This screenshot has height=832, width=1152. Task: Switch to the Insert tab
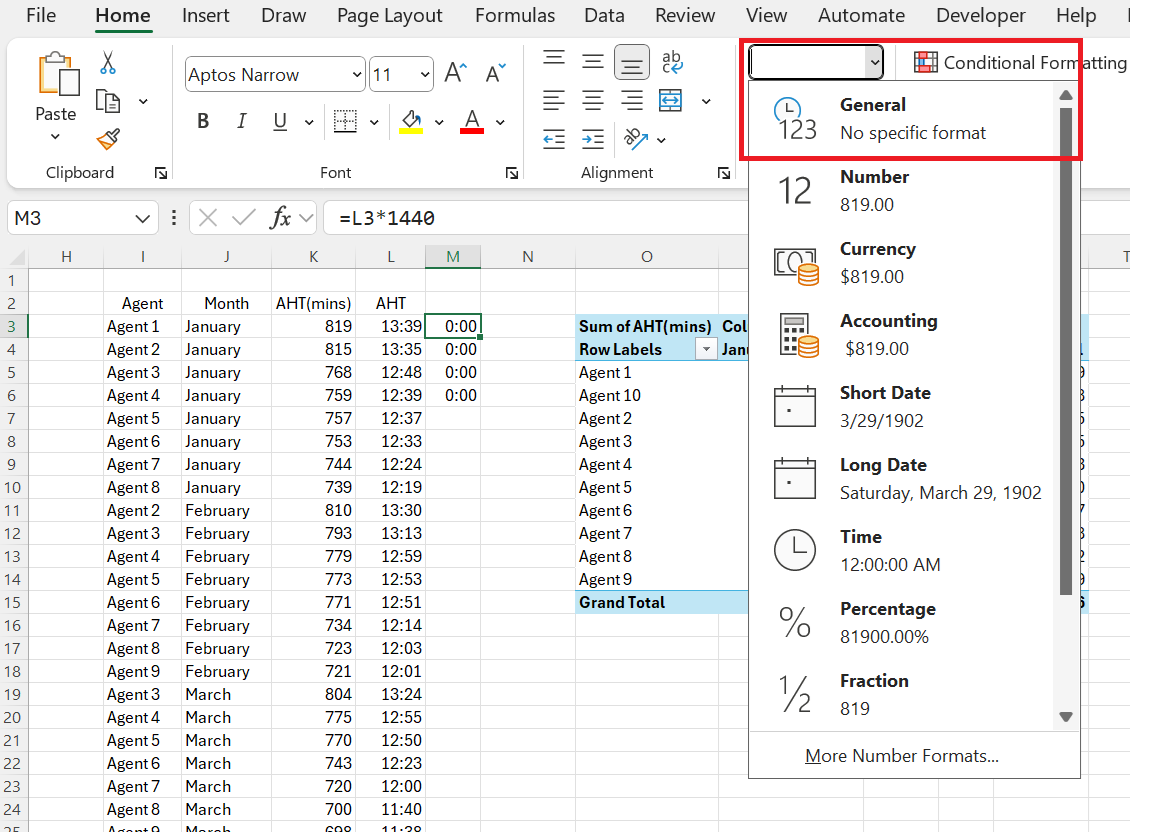coord(206,15)
